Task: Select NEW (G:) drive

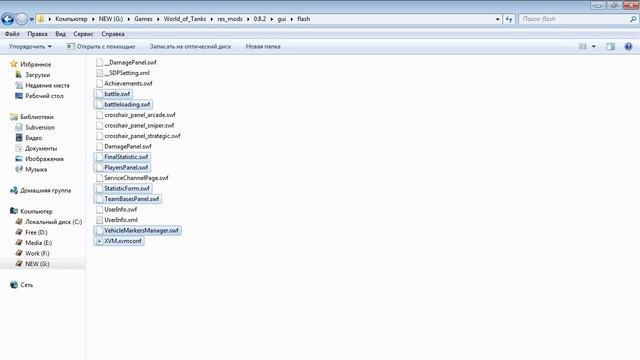Action: pyautogui.click(x=32, y=264)
